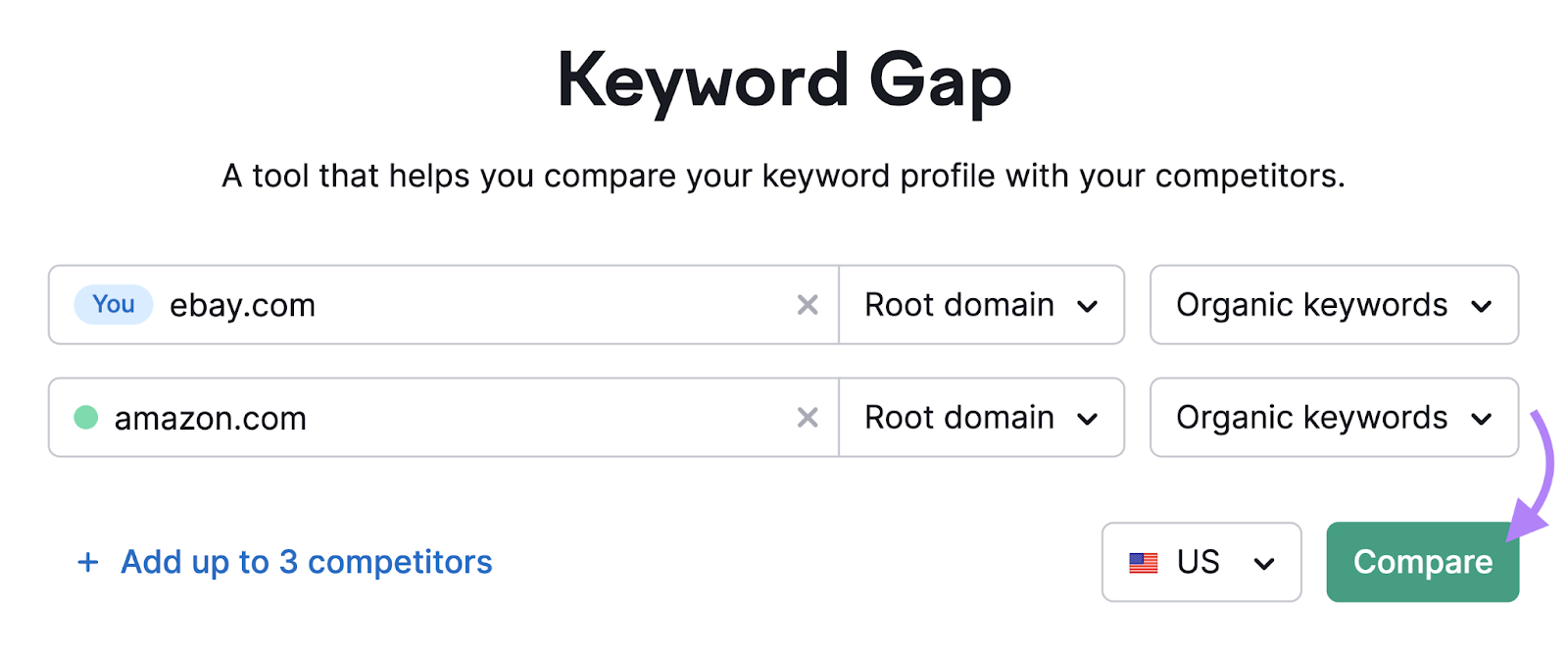Image resolution: width=1568 pixels, height=661 pixels.
Task: Click inside the amazon.com domain field
Action: tap(441, 418)
